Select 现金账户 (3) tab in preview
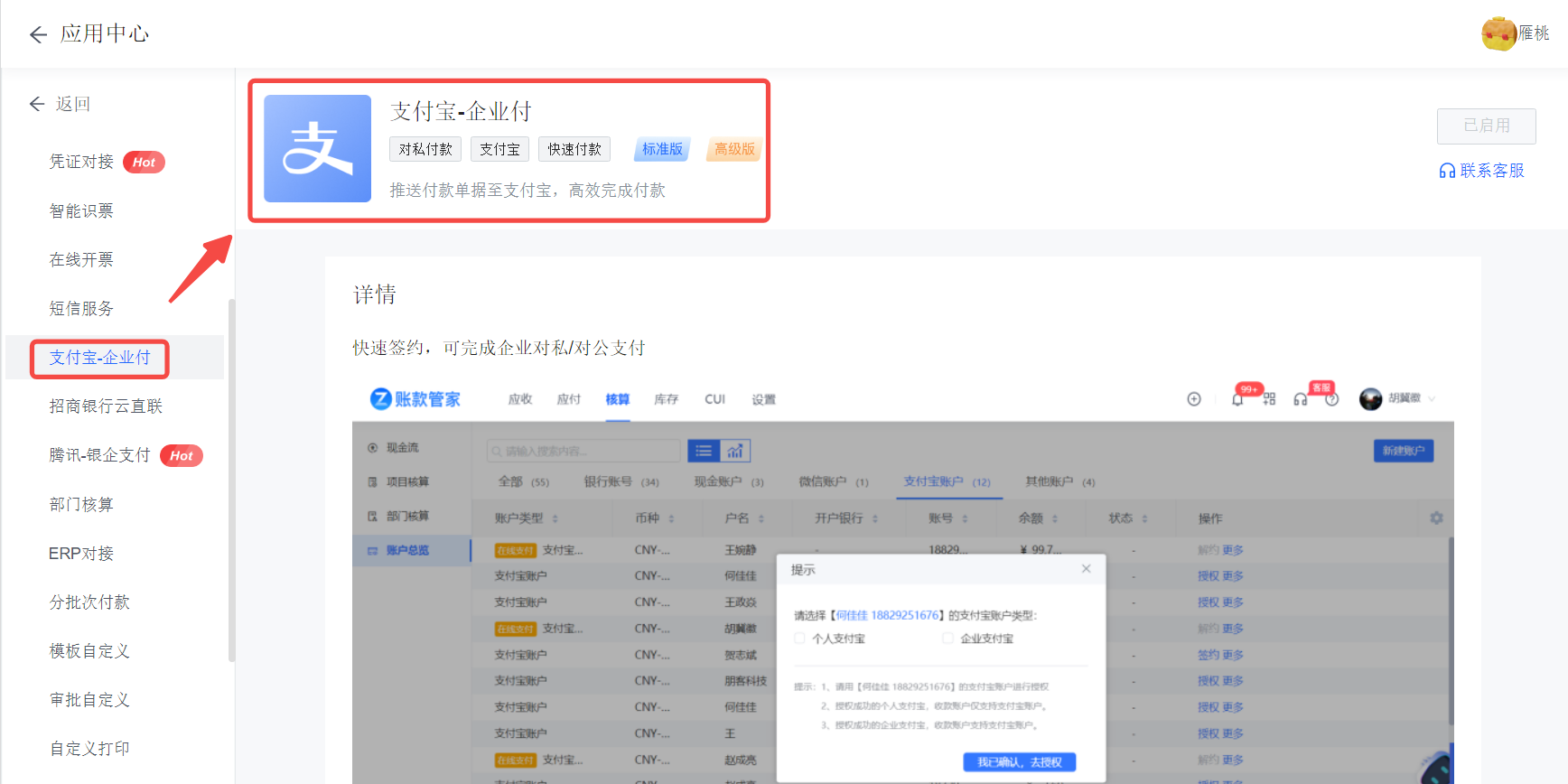Screen dimensions: 1568x784 click(x=729, y=481)
